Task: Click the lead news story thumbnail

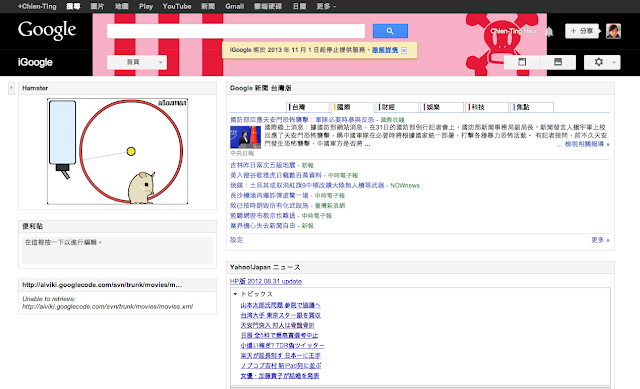Action: (245, 137)
